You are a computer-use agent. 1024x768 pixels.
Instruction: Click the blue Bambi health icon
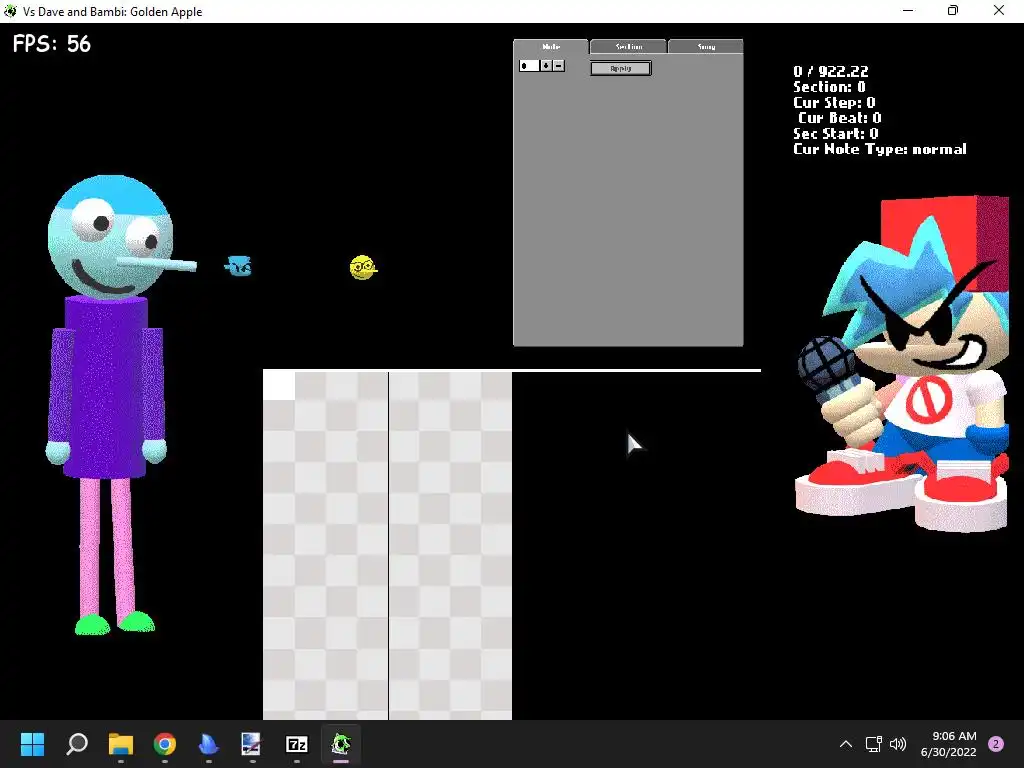coord(238,266)
